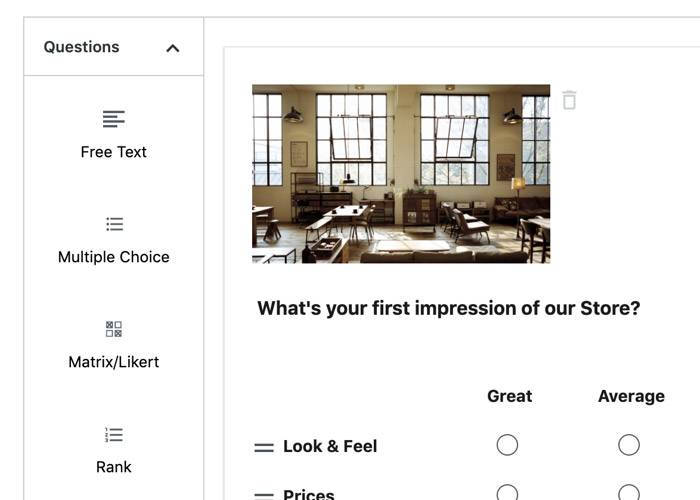Delete the store image with trash icon

tap(569, 100)
